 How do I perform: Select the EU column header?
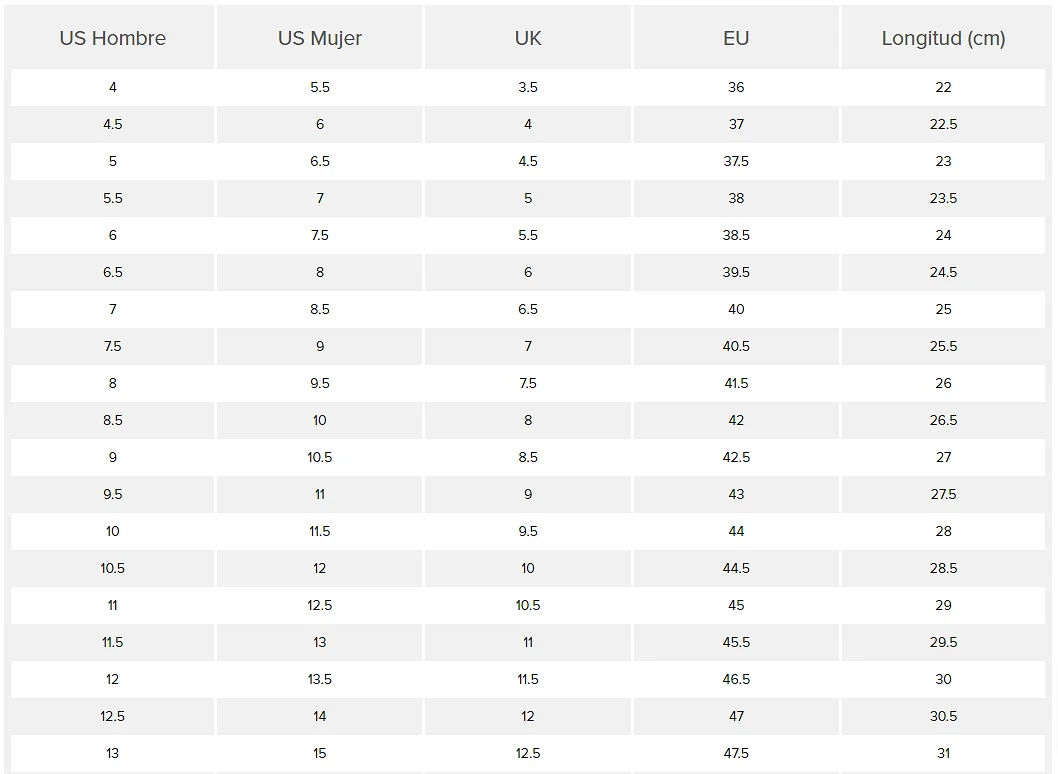[736, 38]
